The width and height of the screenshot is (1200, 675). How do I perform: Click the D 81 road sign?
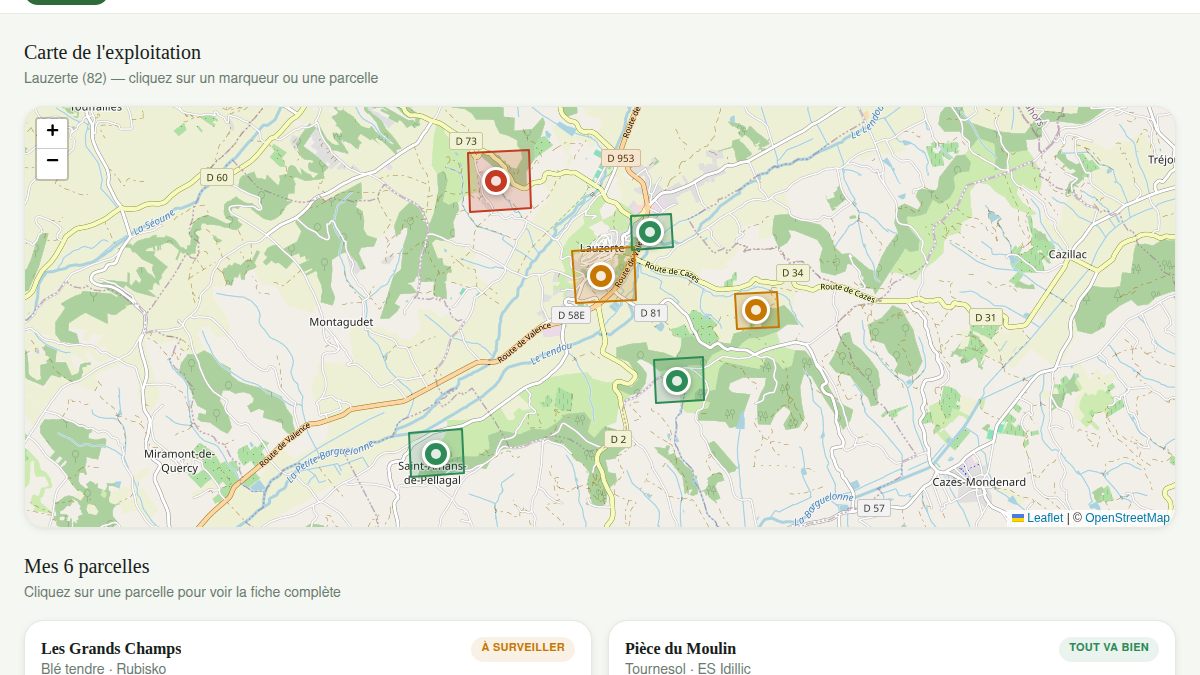point(650,313)
